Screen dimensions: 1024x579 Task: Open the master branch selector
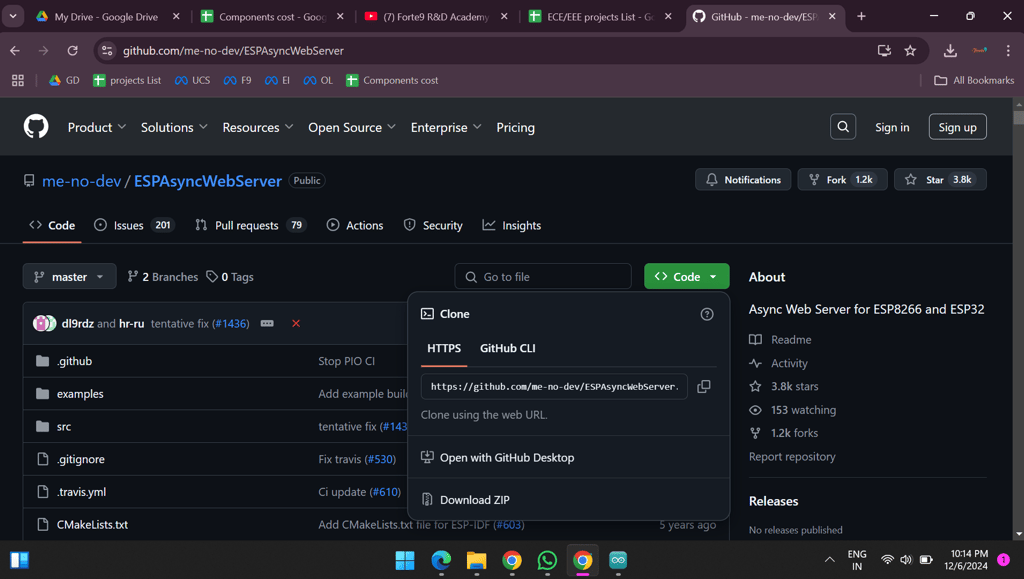click(x=69, y=276)
